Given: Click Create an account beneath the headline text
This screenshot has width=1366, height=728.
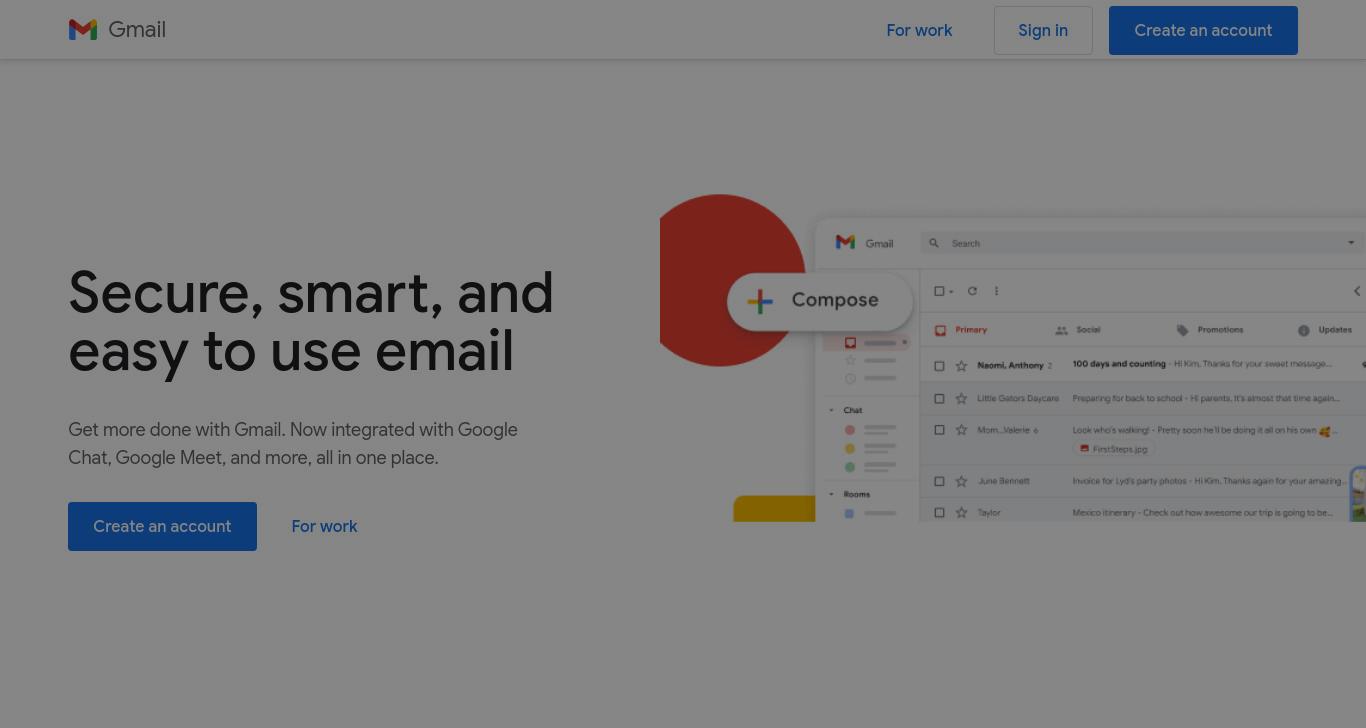Looking at the screenshot, I should pyautogui.click(x=162, y=526).
